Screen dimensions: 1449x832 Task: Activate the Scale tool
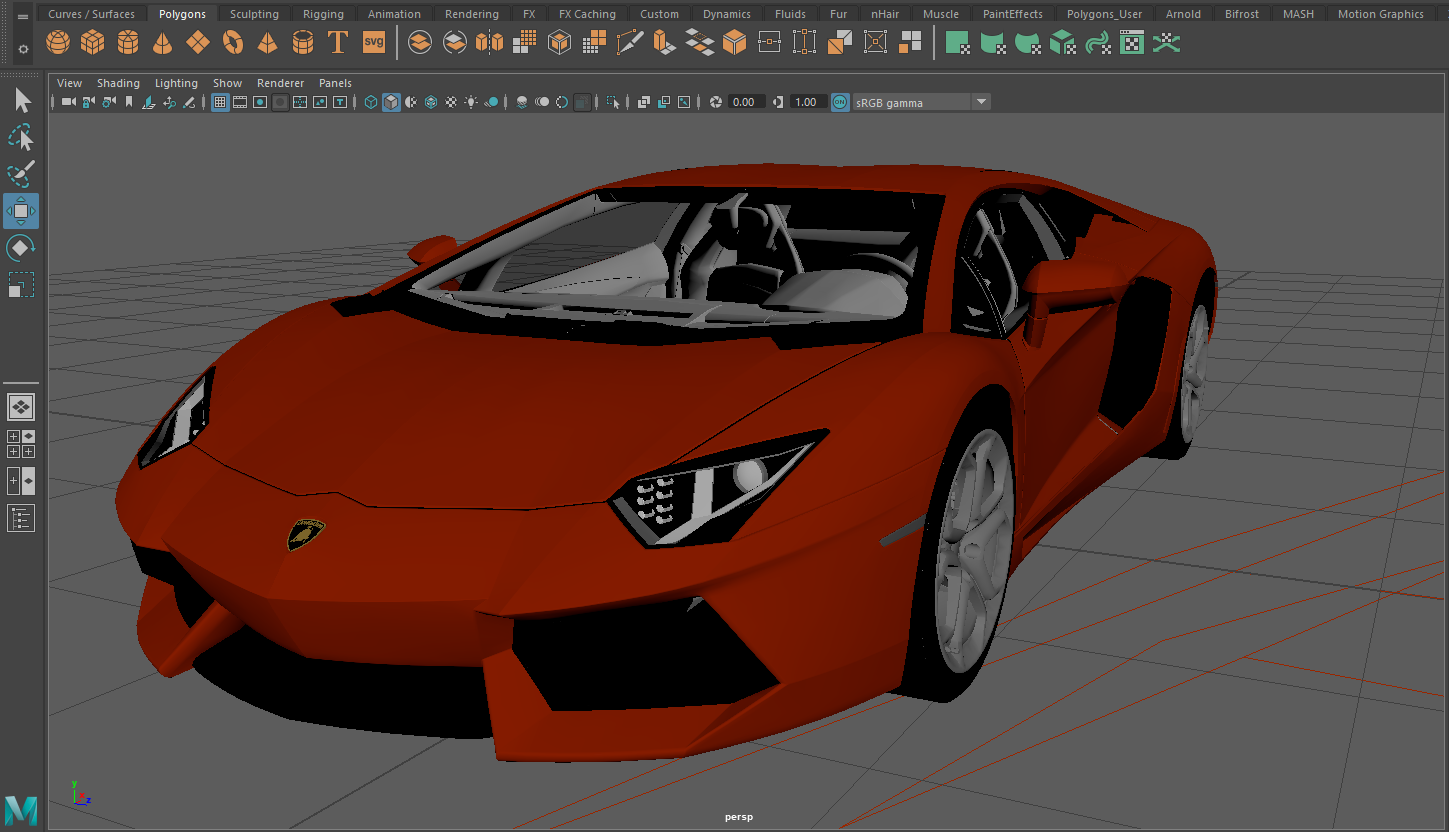point(22,285)
